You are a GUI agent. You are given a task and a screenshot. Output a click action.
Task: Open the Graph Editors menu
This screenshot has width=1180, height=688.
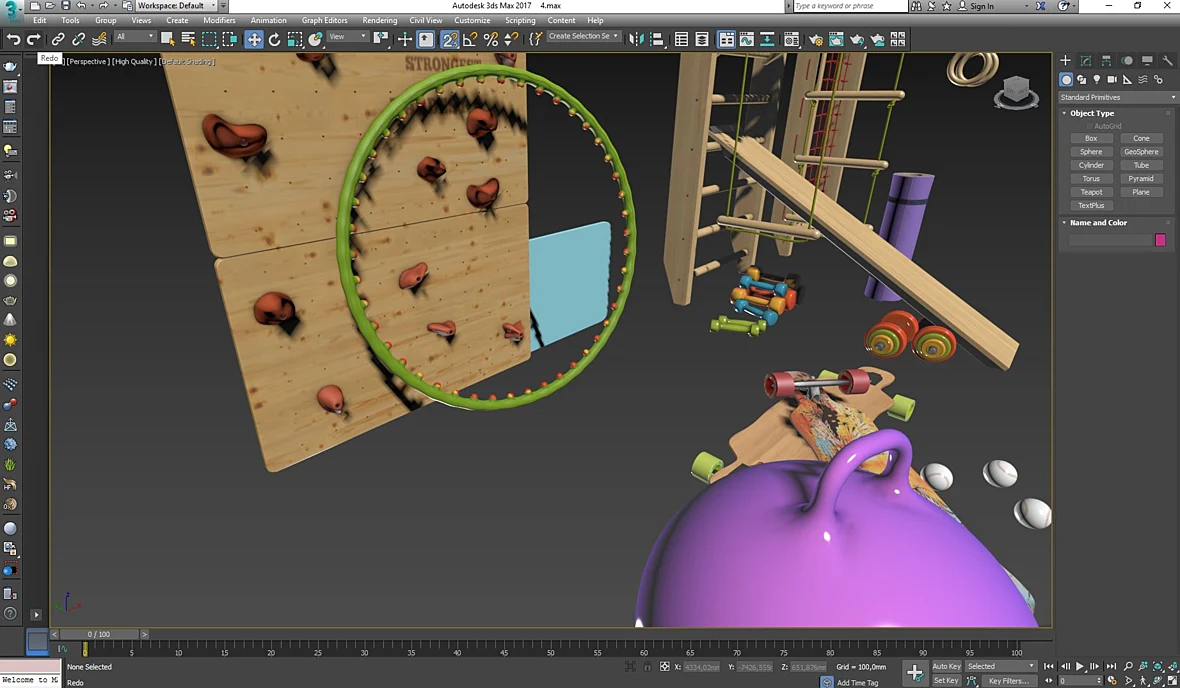pyautogui.click(x=324, y=20)
